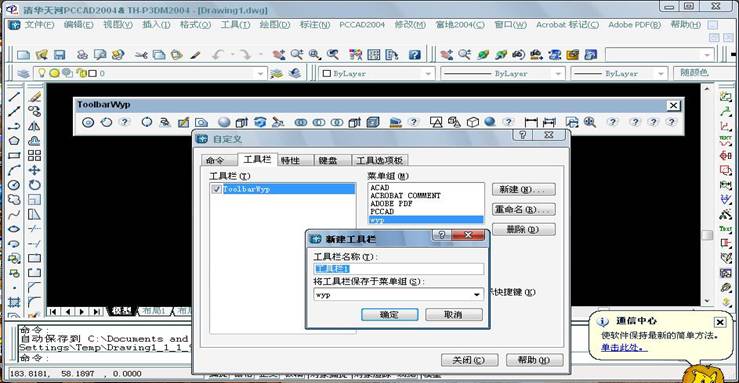This screenshot has height=383, width=739.
Task: Open the 修改(M) menu
Action: (410, 24)
